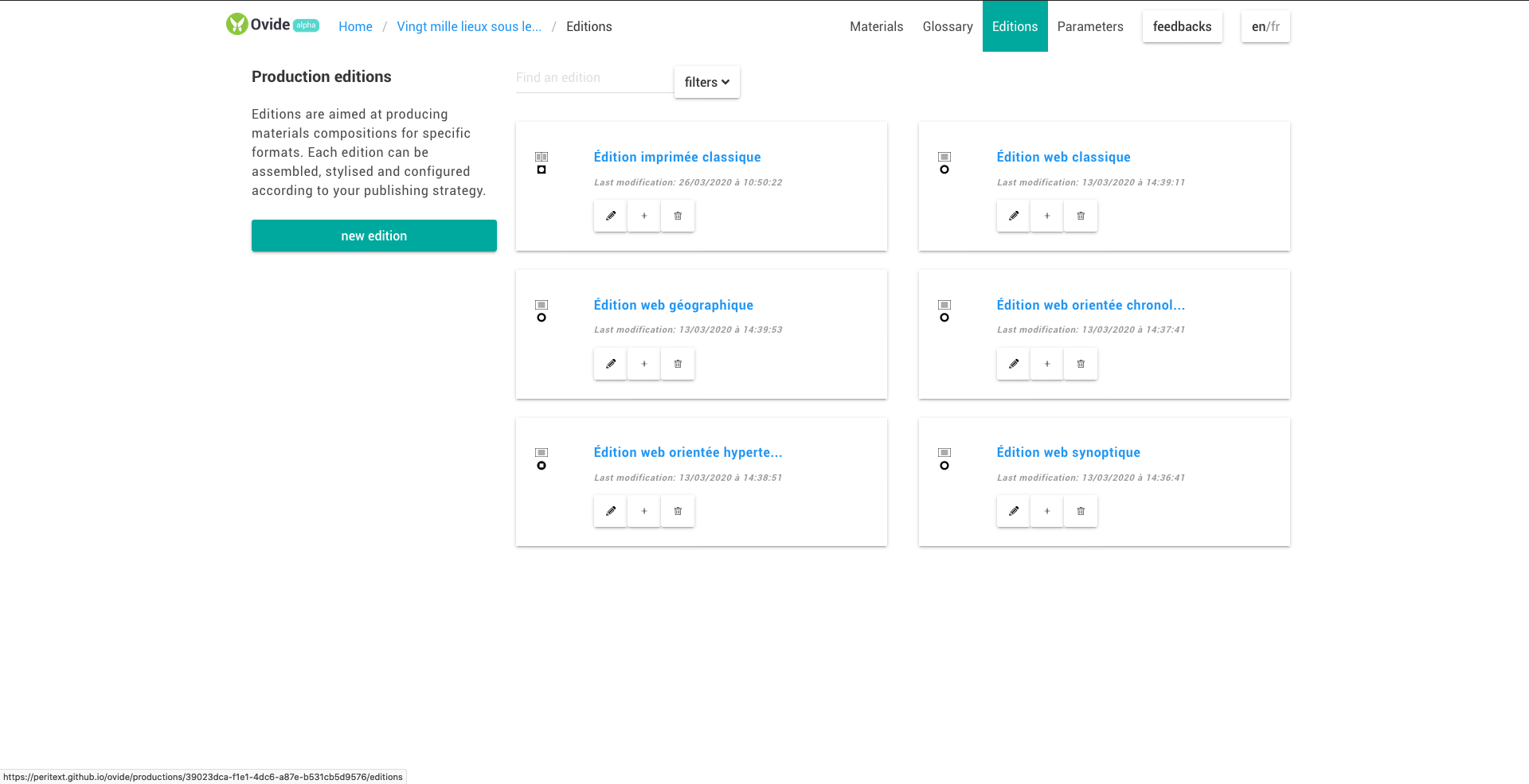
Task: Duplicate Édition web orientée hyperte... with plus
Action: [x=644, y=511]
